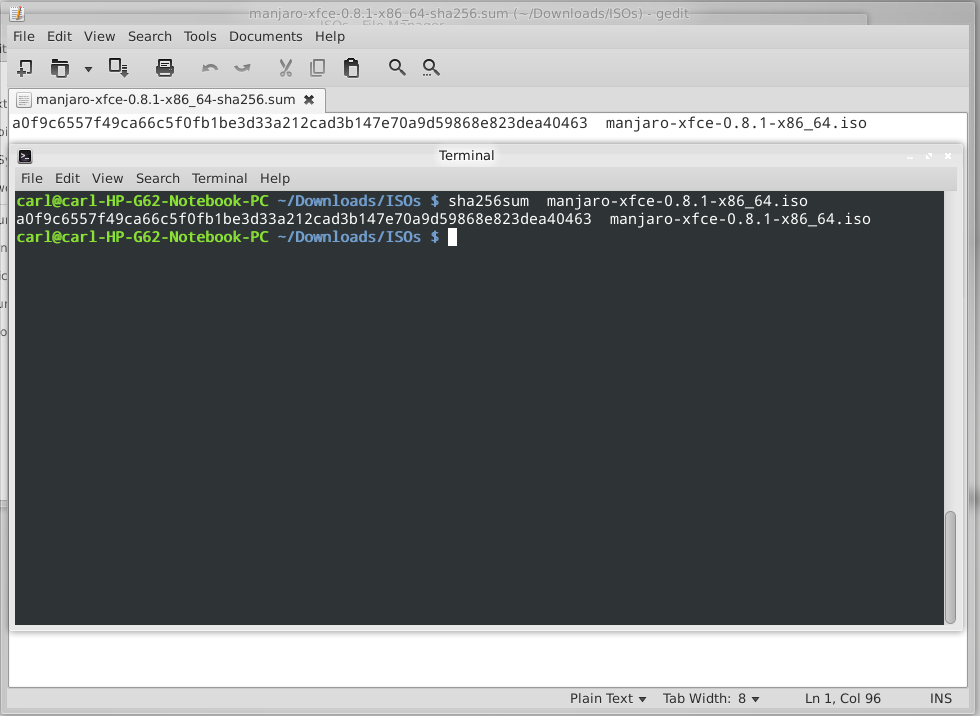Viewport: 980px width, 716px height.
Task: Cut selection with the scissors icon
Action: [285, 68]
